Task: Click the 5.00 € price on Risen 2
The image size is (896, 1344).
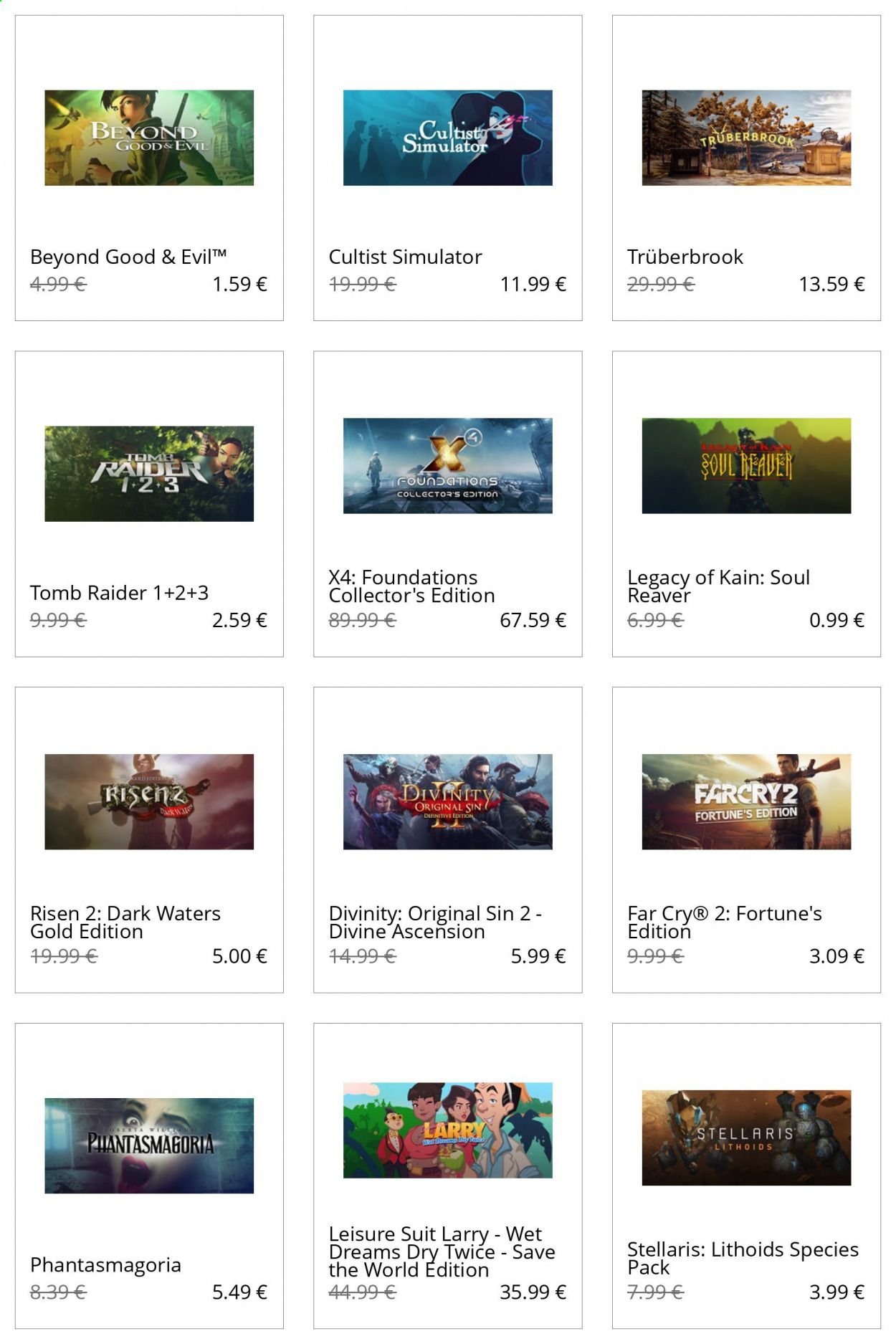Action: pyautogui.click(x=239, y=956)
